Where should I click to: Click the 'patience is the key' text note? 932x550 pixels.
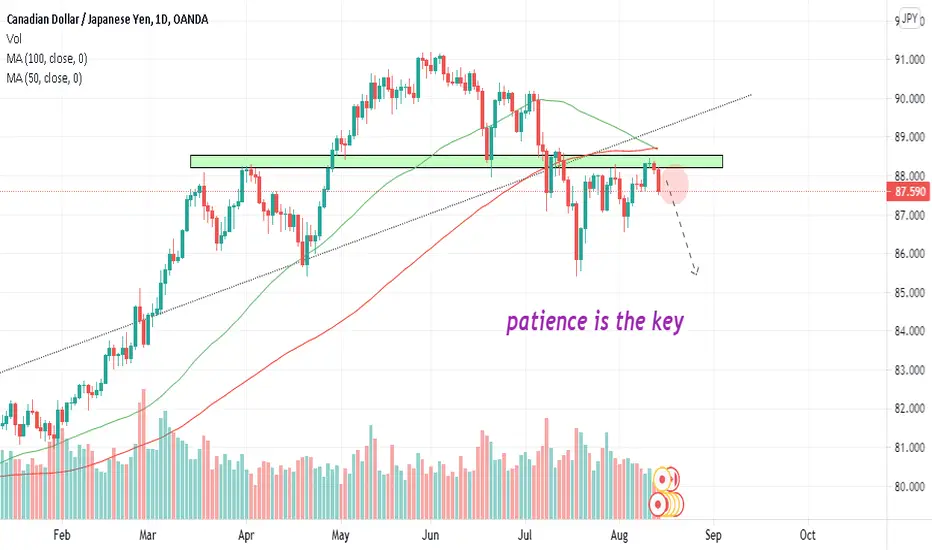pyautogui.click(x=595, y=322)
